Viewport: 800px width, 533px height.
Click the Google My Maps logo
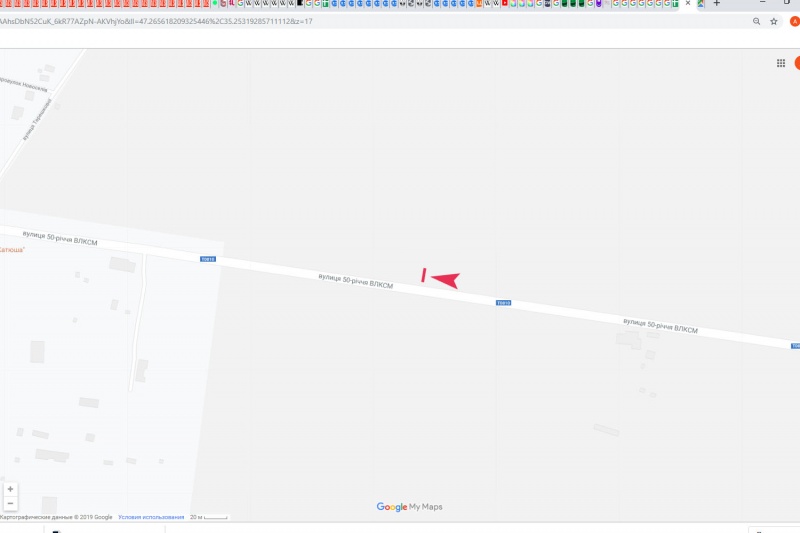coord(409,506)
